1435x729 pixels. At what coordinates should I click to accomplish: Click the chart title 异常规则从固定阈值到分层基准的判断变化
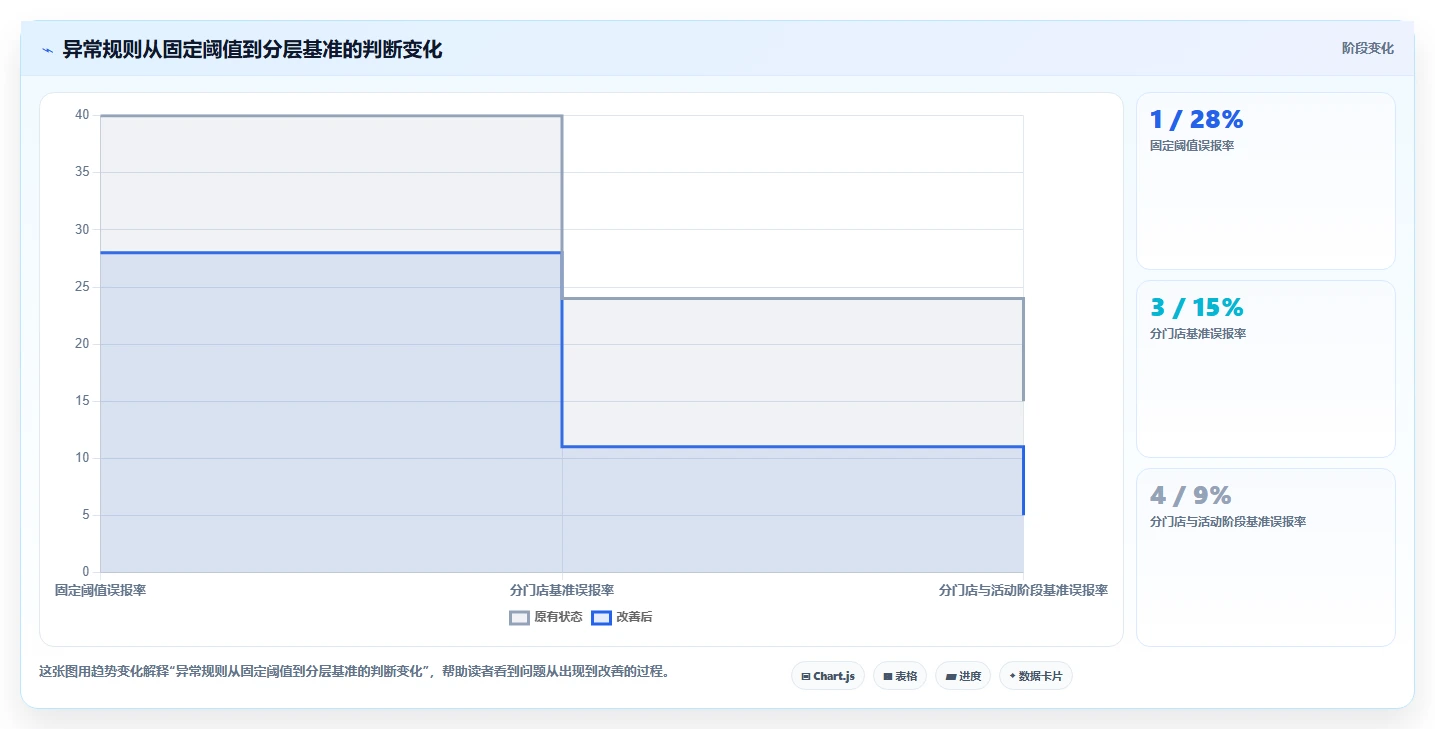252,49
